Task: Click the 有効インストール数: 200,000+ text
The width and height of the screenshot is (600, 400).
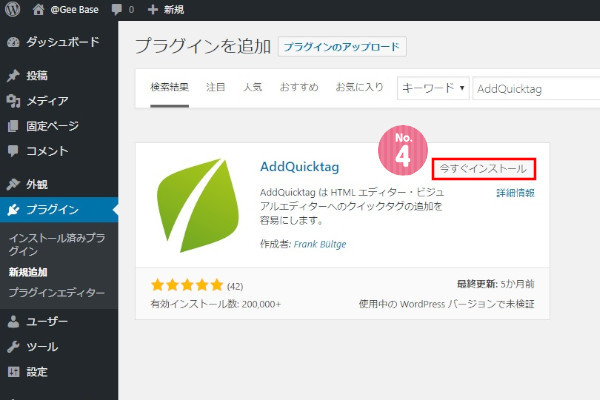Action: click(216, 304)
